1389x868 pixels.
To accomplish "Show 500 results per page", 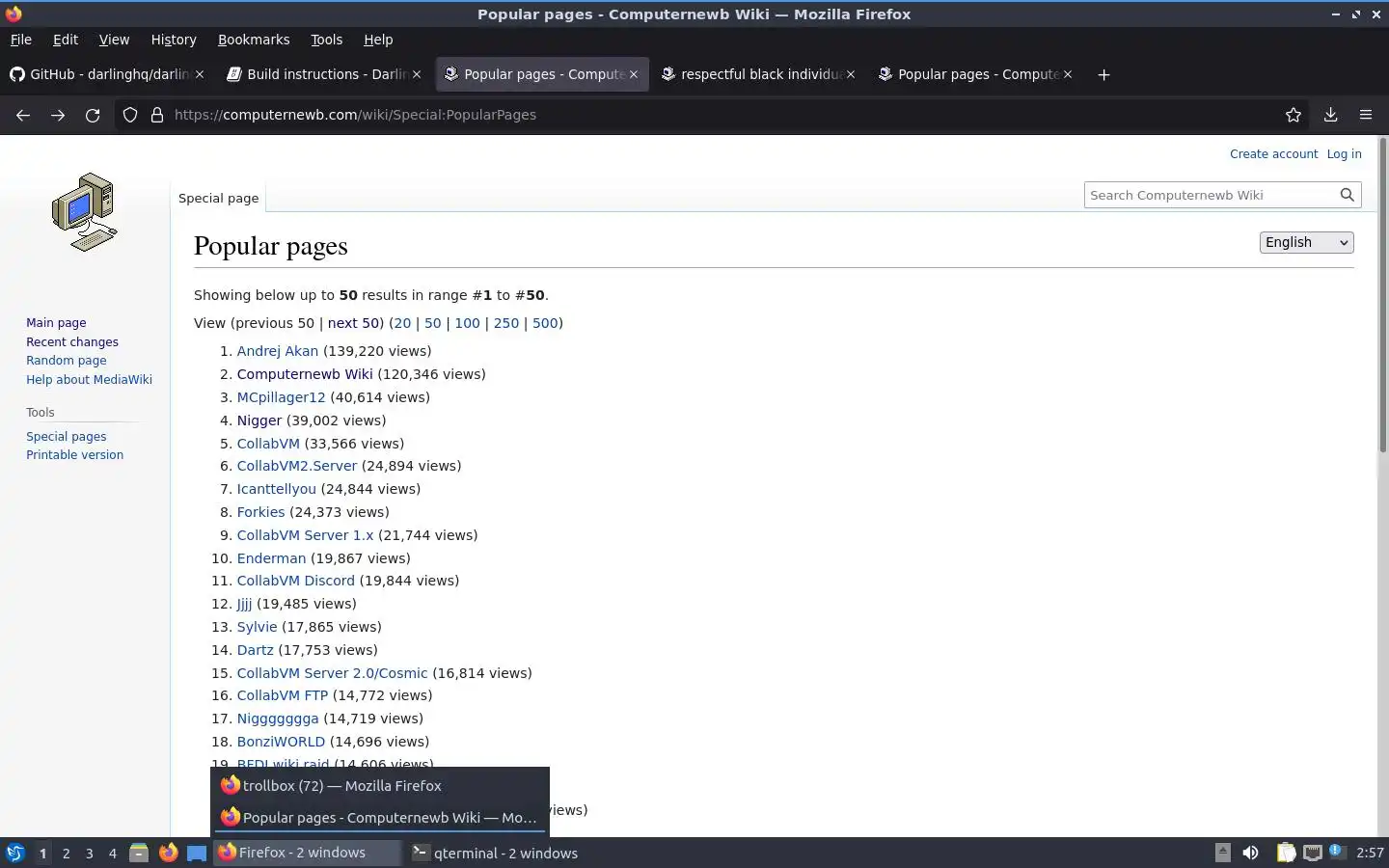I will (x=545, y=323).
